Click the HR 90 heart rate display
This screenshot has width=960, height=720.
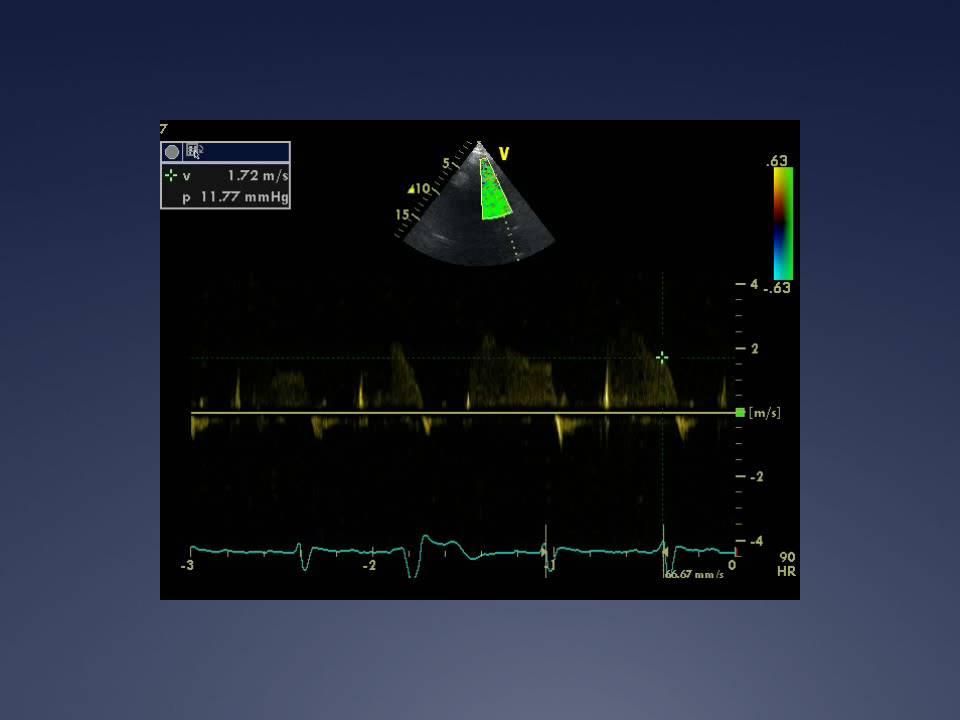[x=786, y=564]
